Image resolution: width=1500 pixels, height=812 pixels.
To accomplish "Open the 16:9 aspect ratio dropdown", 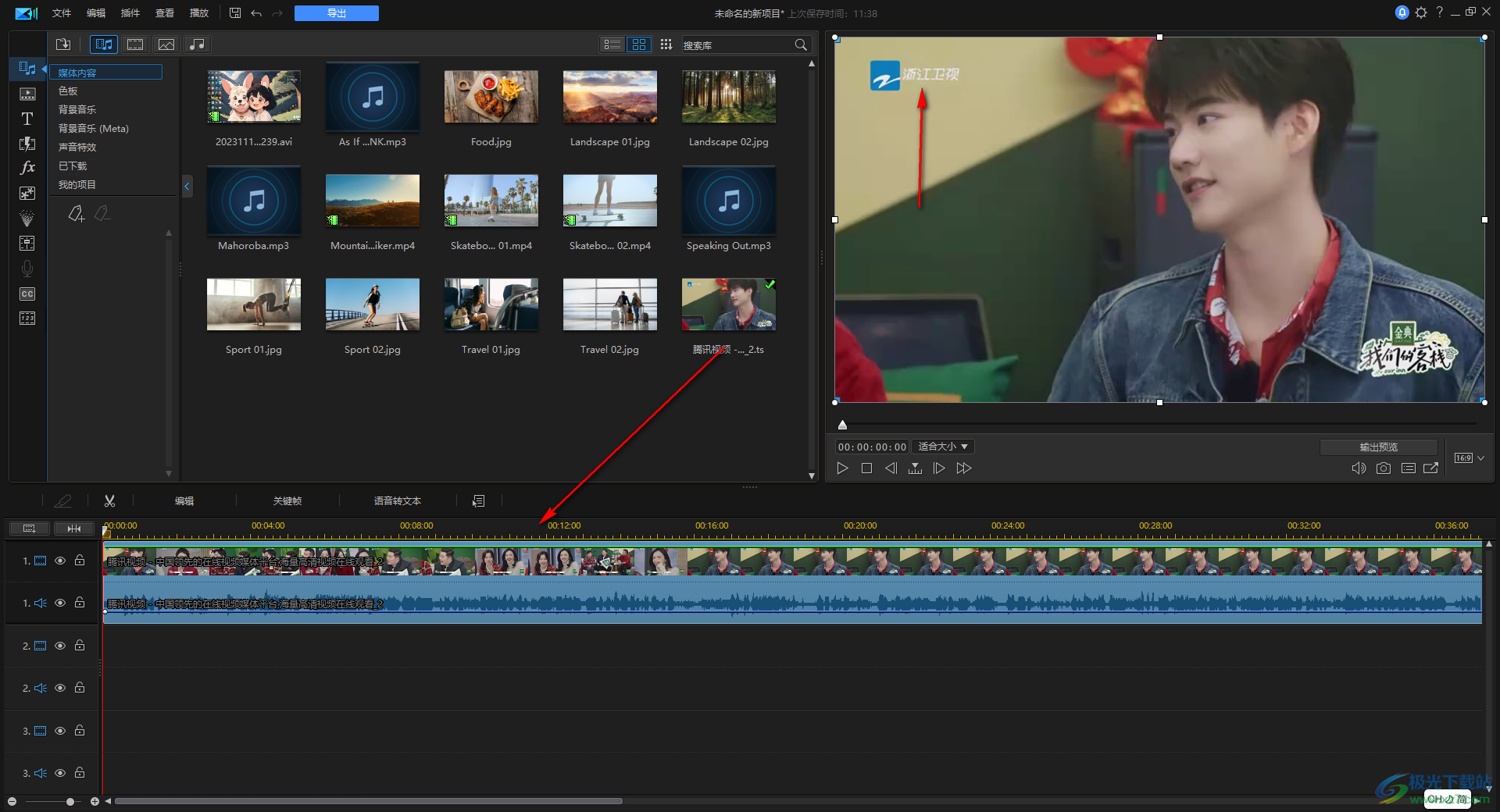I will click(x=1469, y=458).
